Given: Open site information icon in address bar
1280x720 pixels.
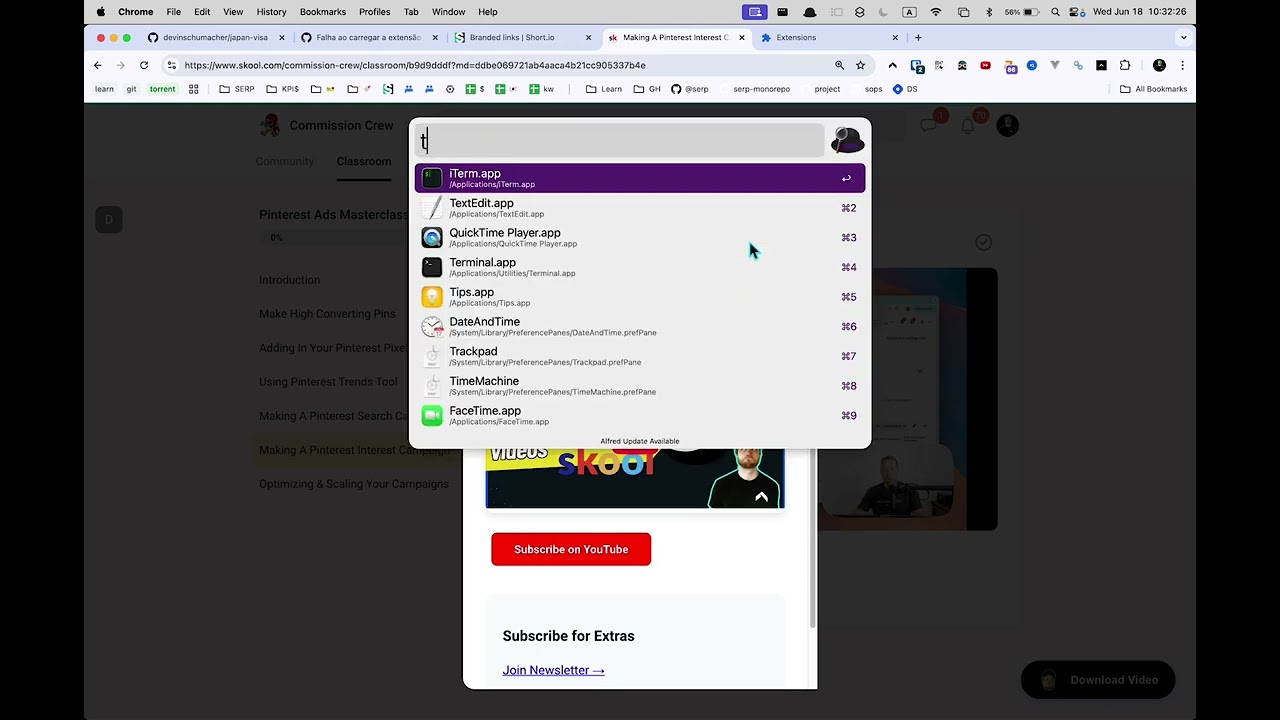Looking at the screenshot, I should [172, 65].
